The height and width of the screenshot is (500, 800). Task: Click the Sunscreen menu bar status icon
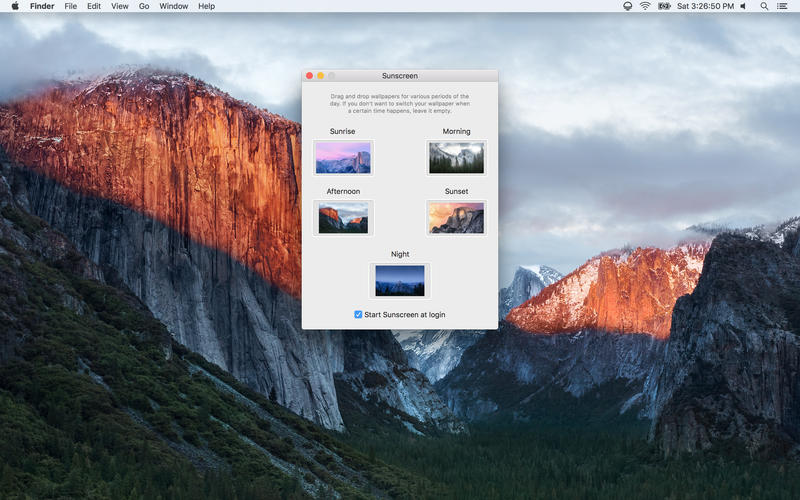[627, 6]
